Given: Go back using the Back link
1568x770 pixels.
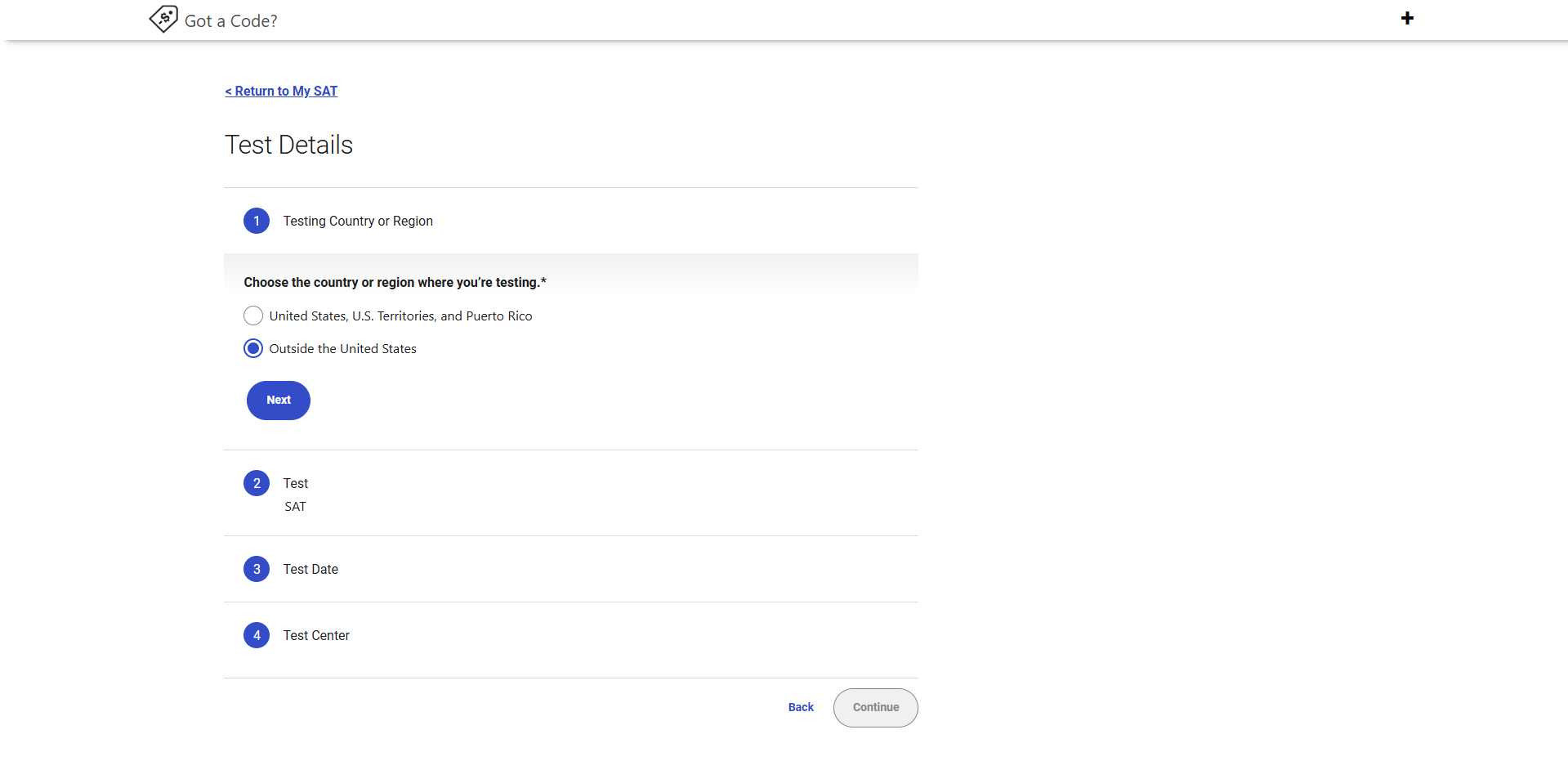Looking at the screenshot, I should point(801,708).
